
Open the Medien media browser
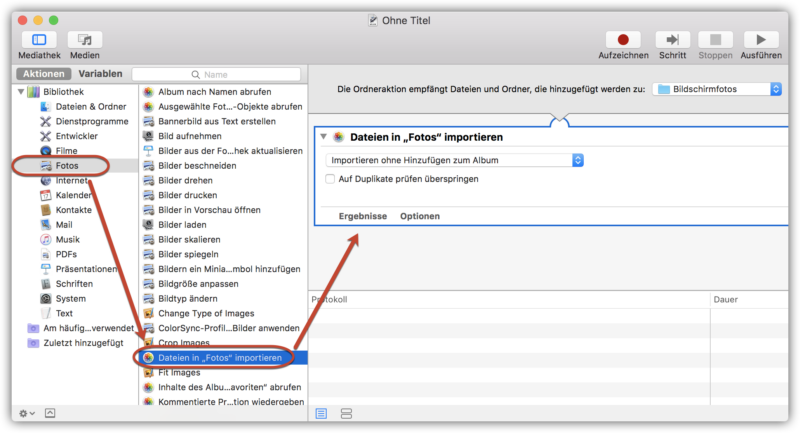pyautogui.click(x=85, y=40)
